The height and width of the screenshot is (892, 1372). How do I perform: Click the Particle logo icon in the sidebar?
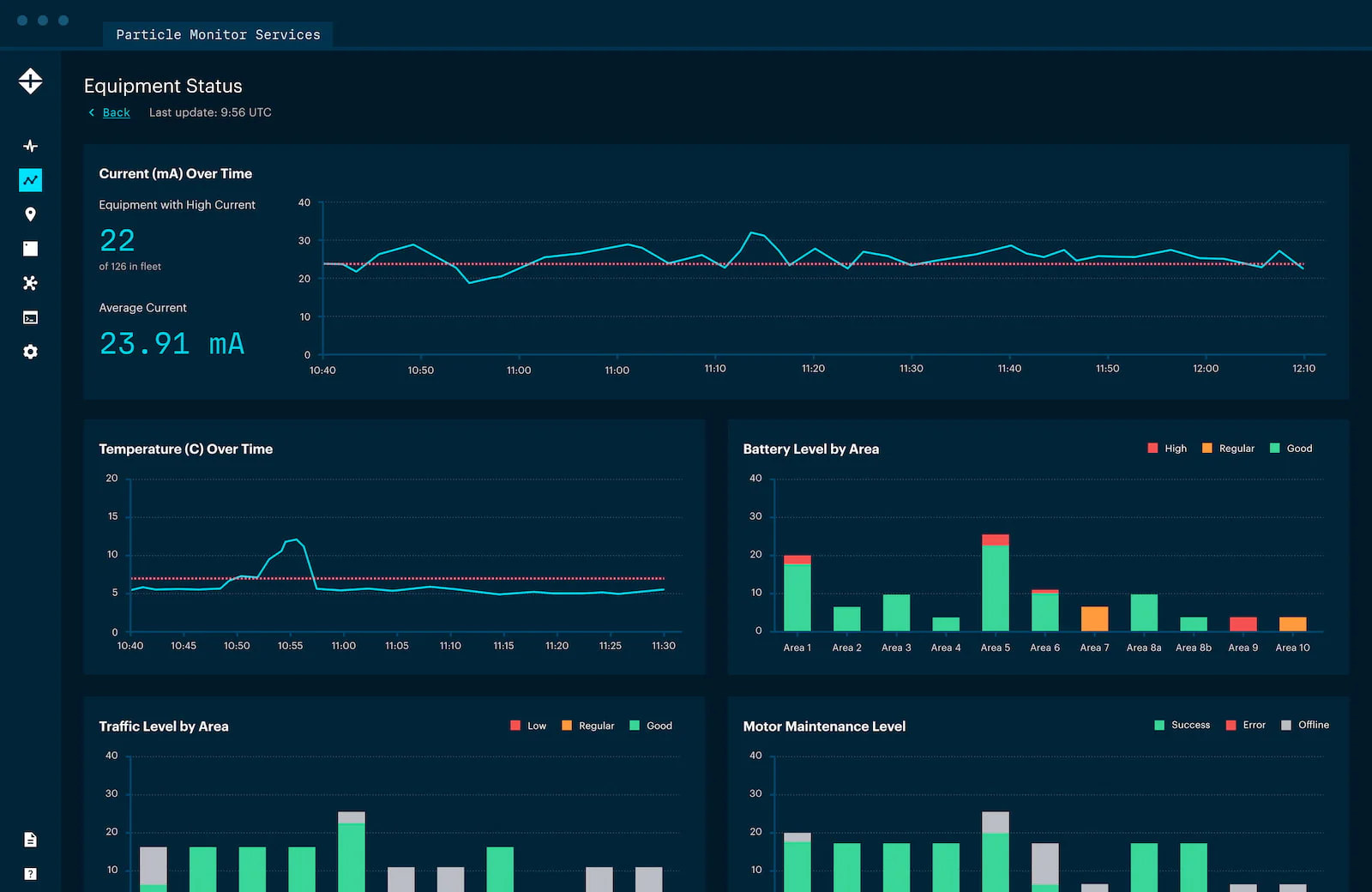coord(30,81)
